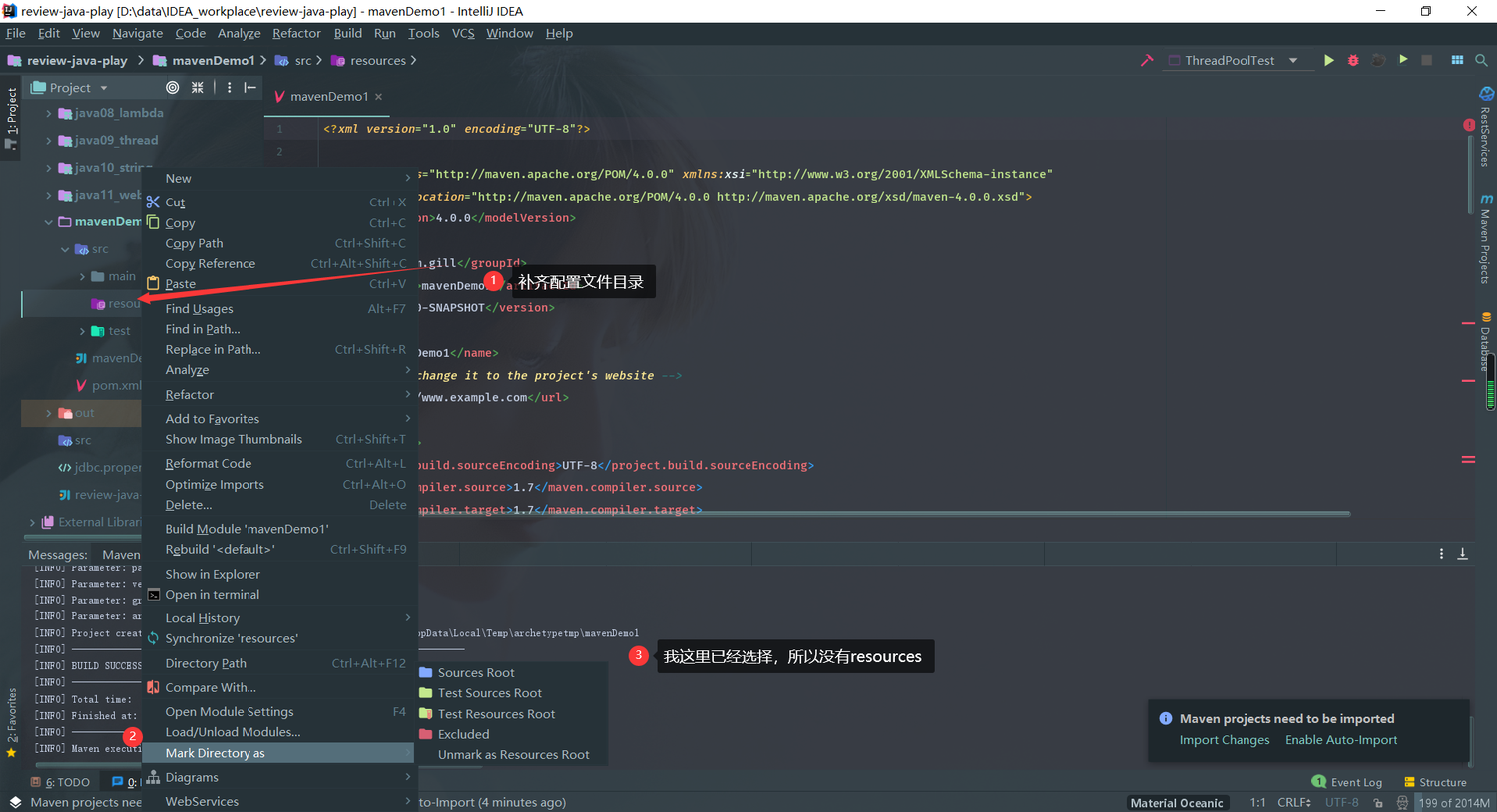This screenshot has height=812, width=1497.
Task: Click the Material Oceanic theme status widget
Action: click(x=1176, y=803)
